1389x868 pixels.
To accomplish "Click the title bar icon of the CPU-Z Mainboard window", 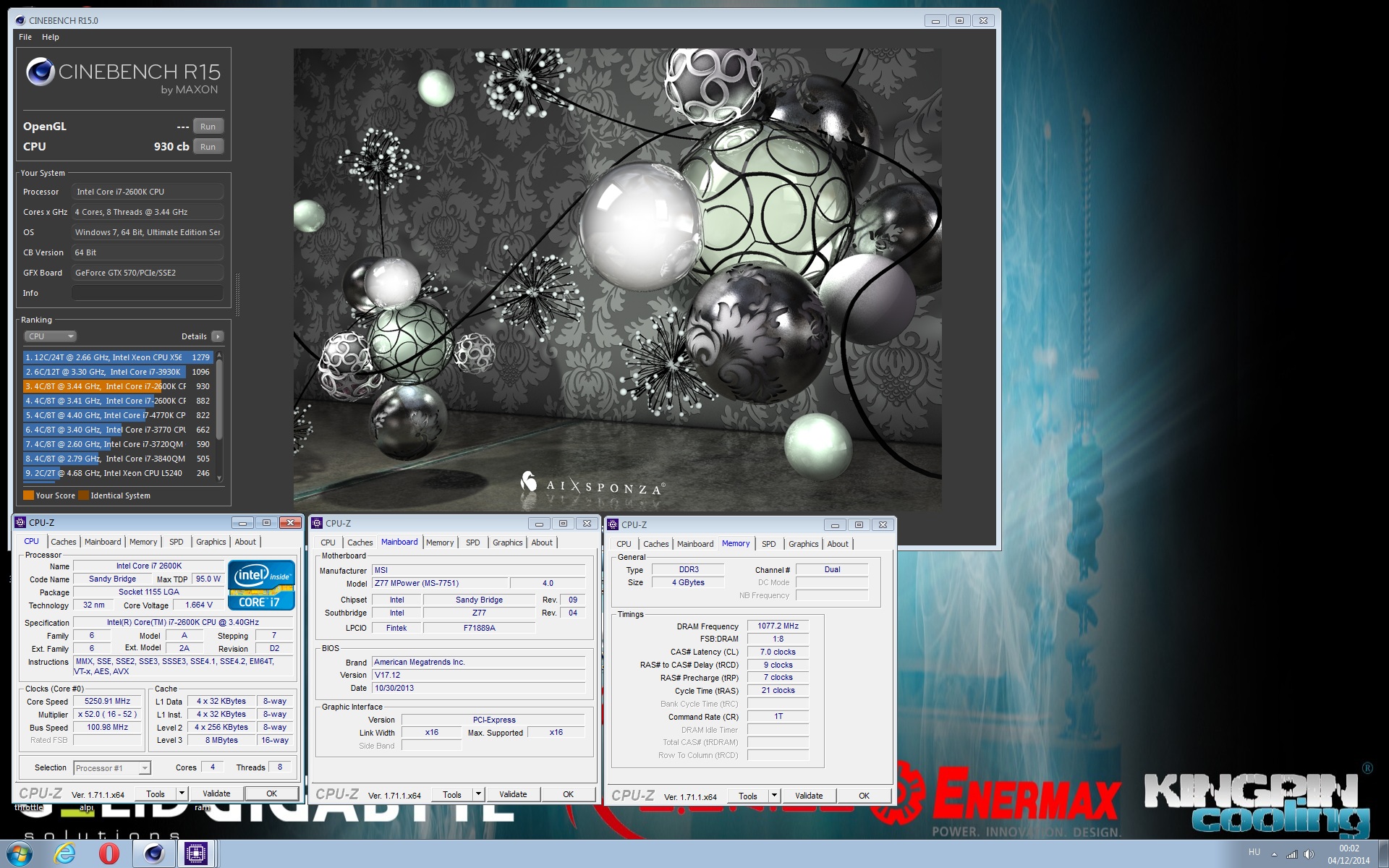I will (x=317, y=523).
